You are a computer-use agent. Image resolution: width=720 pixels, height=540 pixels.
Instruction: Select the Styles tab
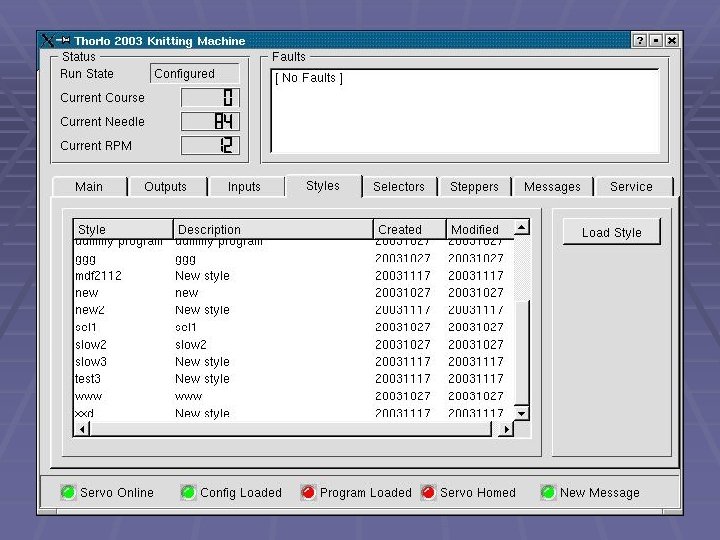click(323, 186)
